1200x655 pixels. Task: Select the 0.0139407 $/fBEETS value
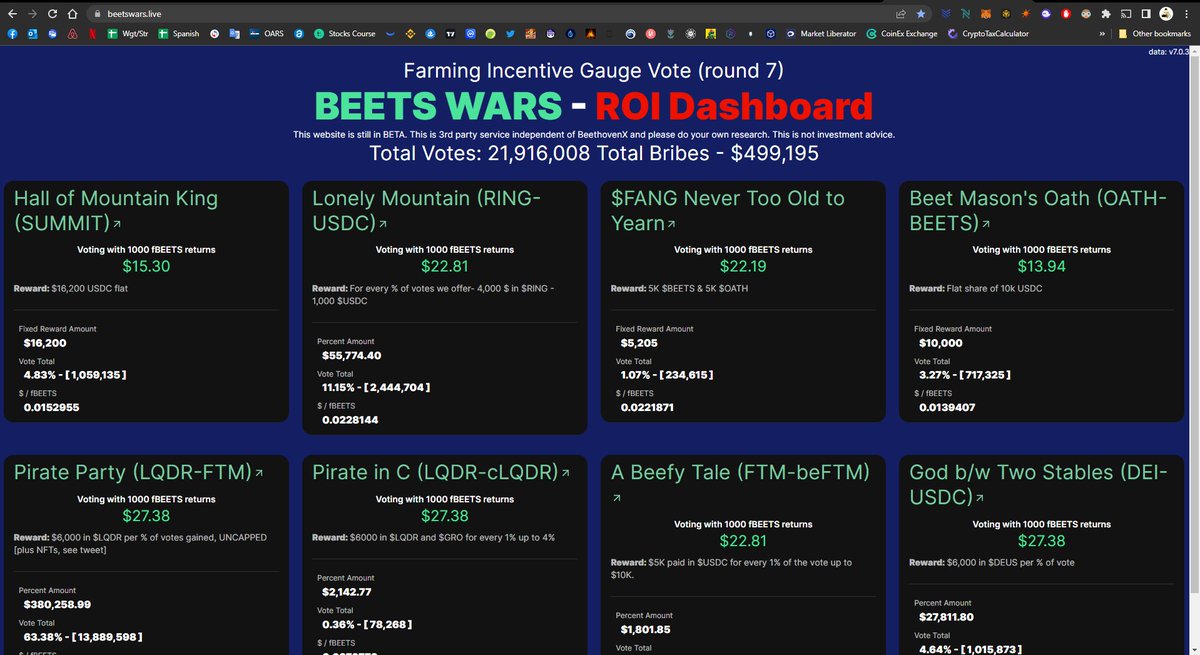coord(947,407)
